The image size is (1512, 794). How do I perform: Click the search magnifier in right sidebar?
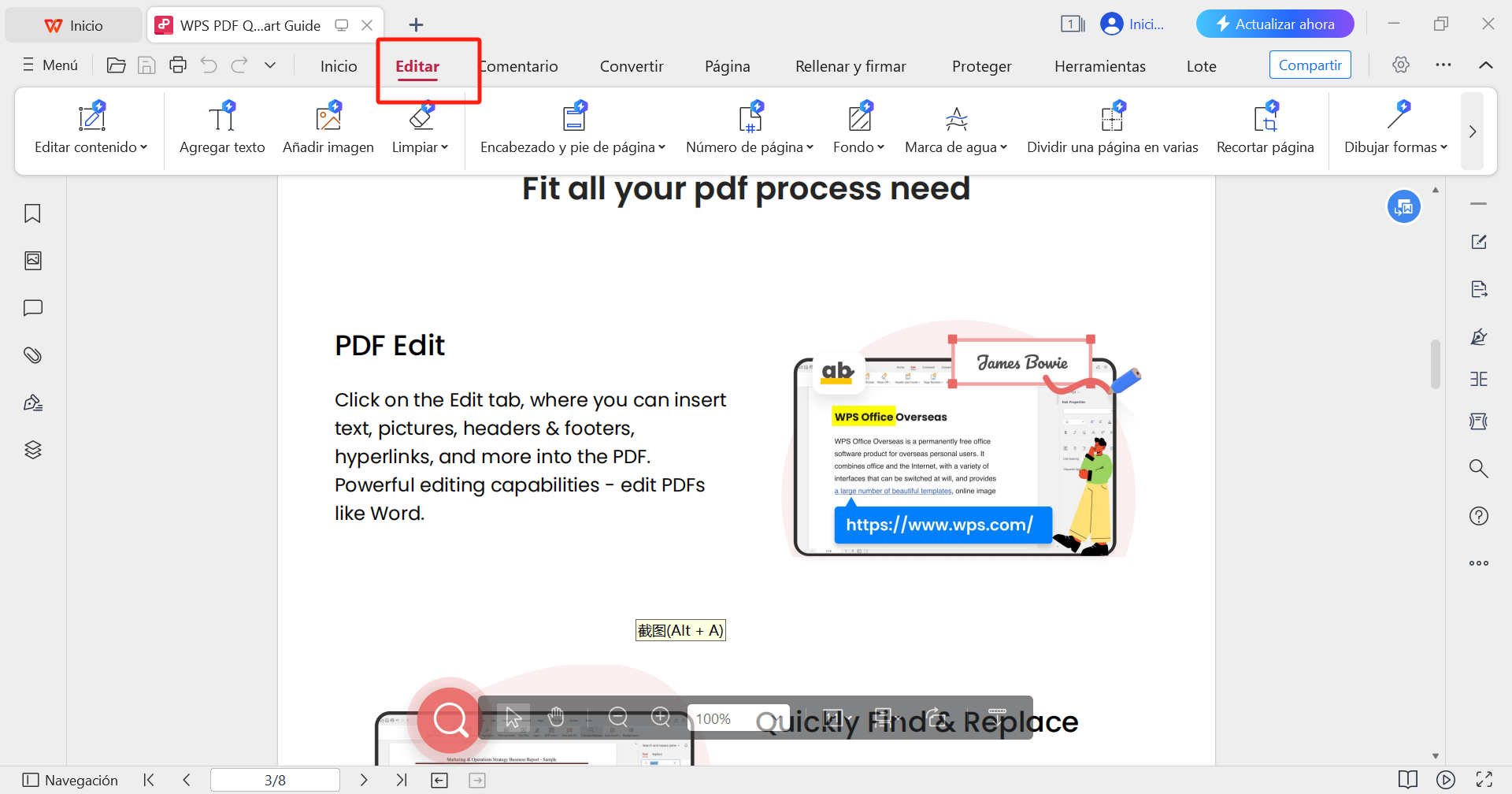coord(1479,469)
